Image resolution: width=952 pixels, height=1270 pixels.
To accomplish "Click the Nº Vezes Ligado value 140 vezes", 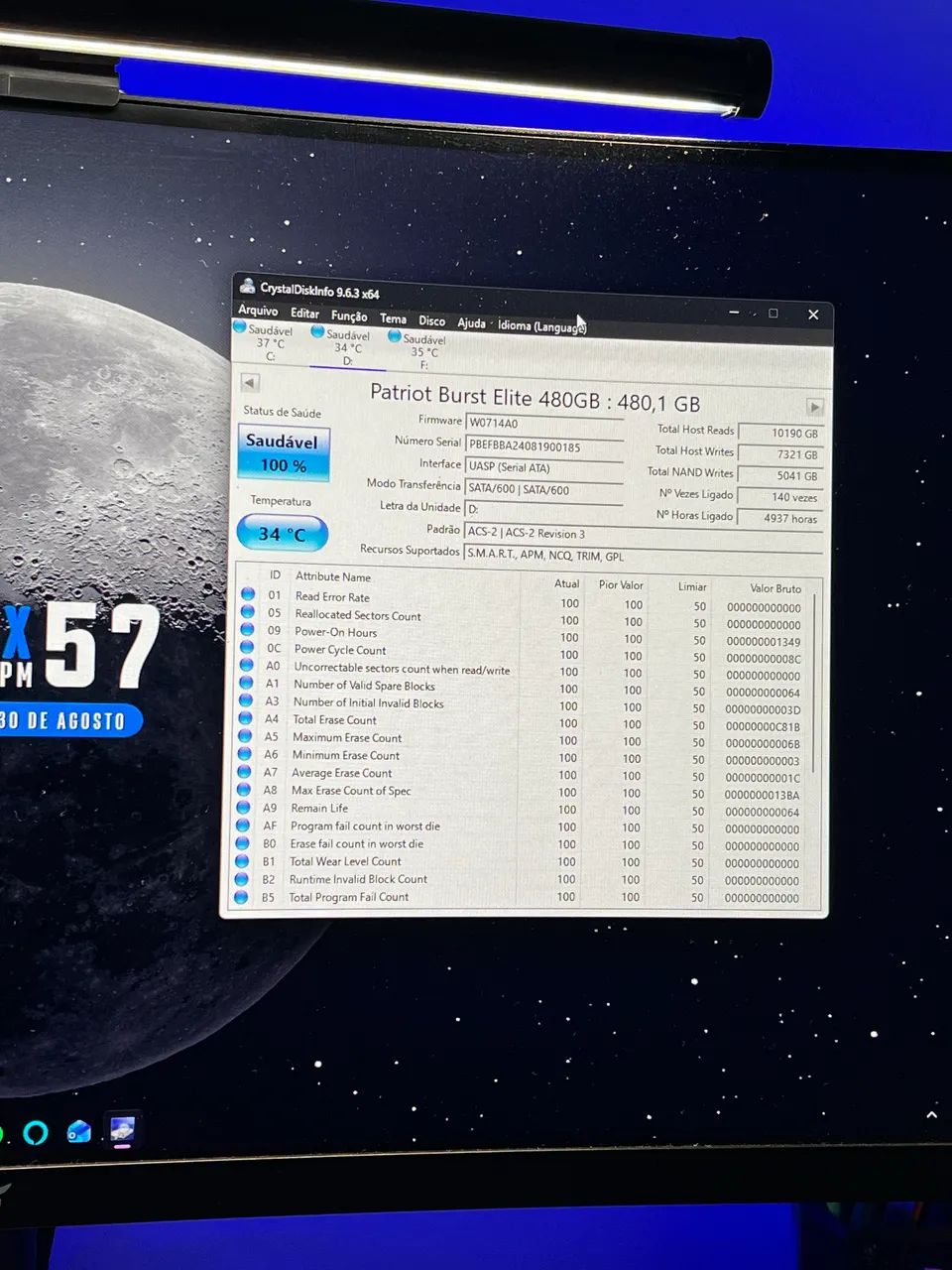I will click(x=780, y=497).
